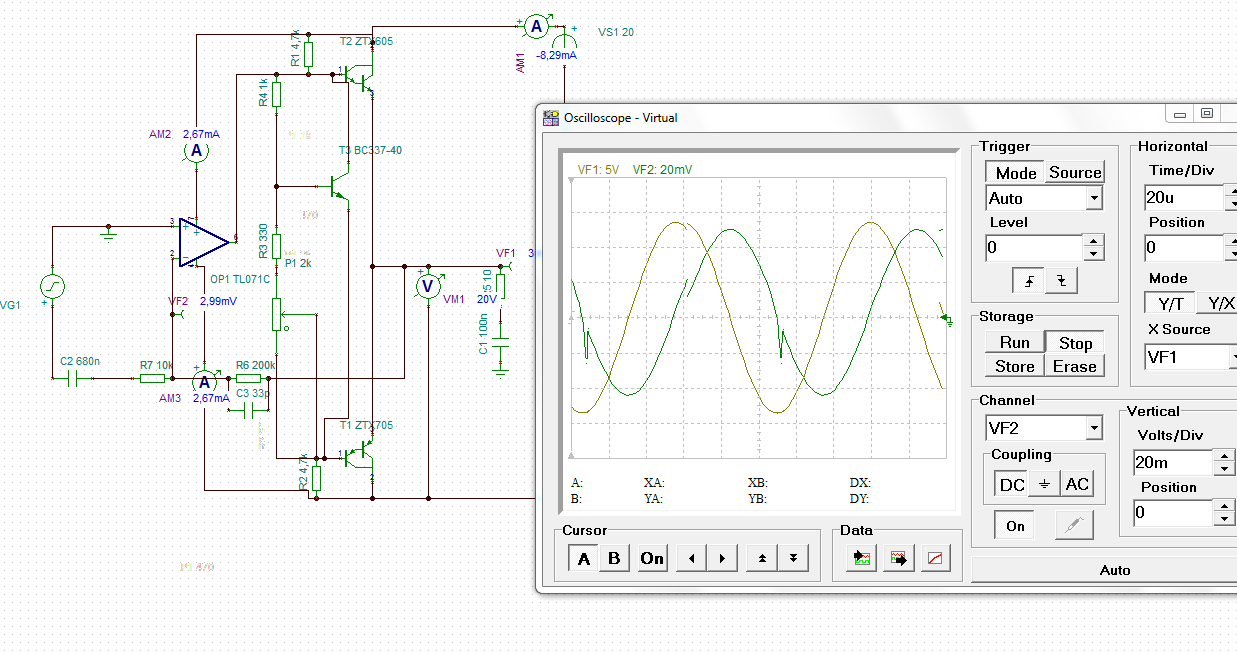Image resolution: width=1237 pixels, height=653 pixels.
Task: Select potentiometer P1 2k symbol
Action: coord(278,315)
